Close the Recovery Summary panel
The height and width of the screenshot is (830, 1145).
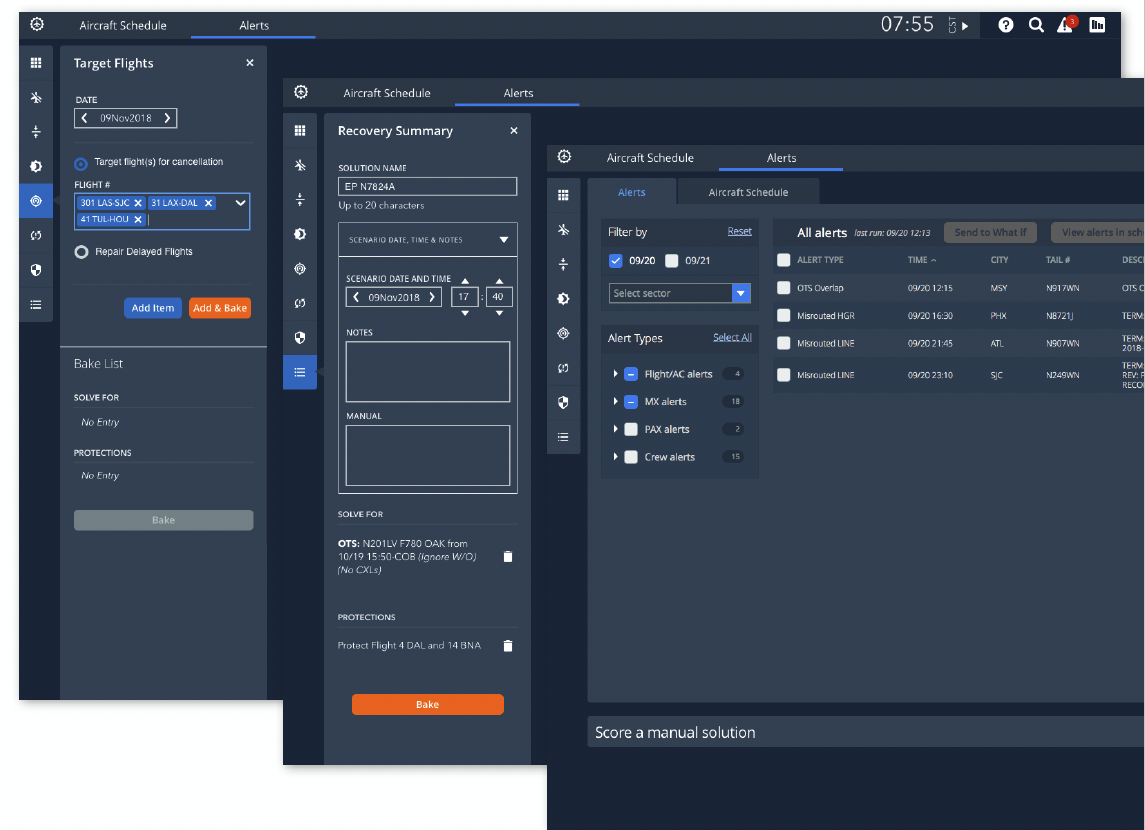(514, 131)
